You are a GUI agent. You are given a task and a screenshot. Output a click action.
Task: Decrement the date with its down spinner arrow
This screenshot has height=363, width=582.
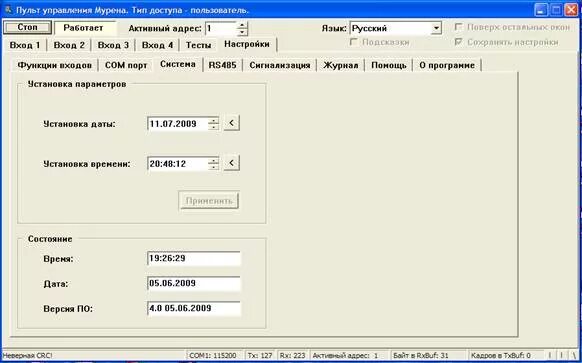point(213,127)
